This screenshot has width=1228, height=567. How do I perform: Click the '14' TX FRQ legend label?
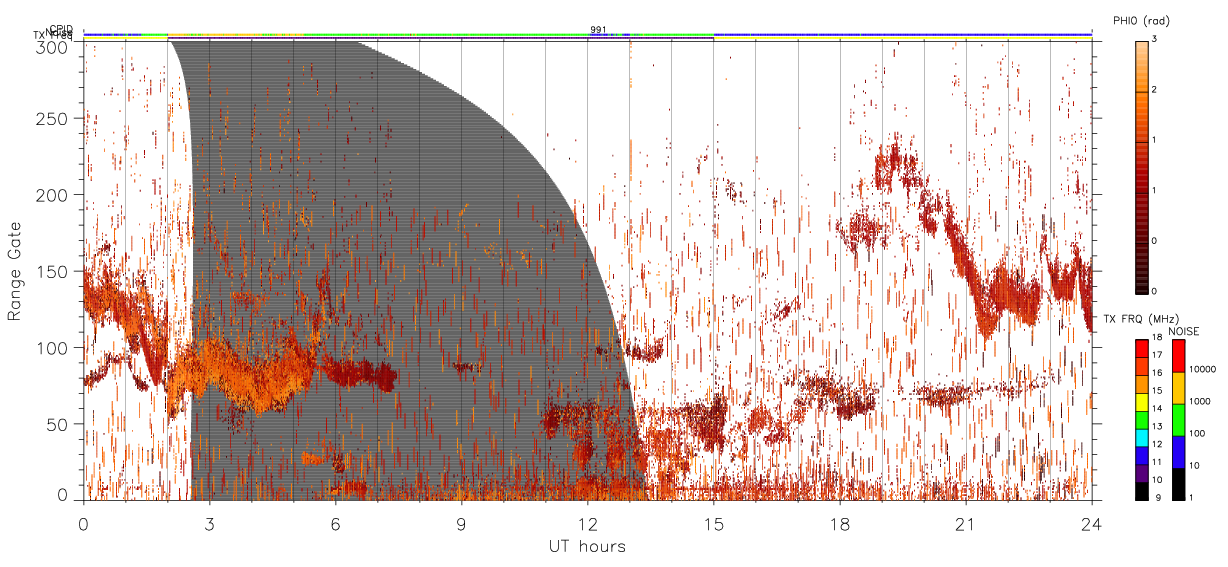point(1158,408)
